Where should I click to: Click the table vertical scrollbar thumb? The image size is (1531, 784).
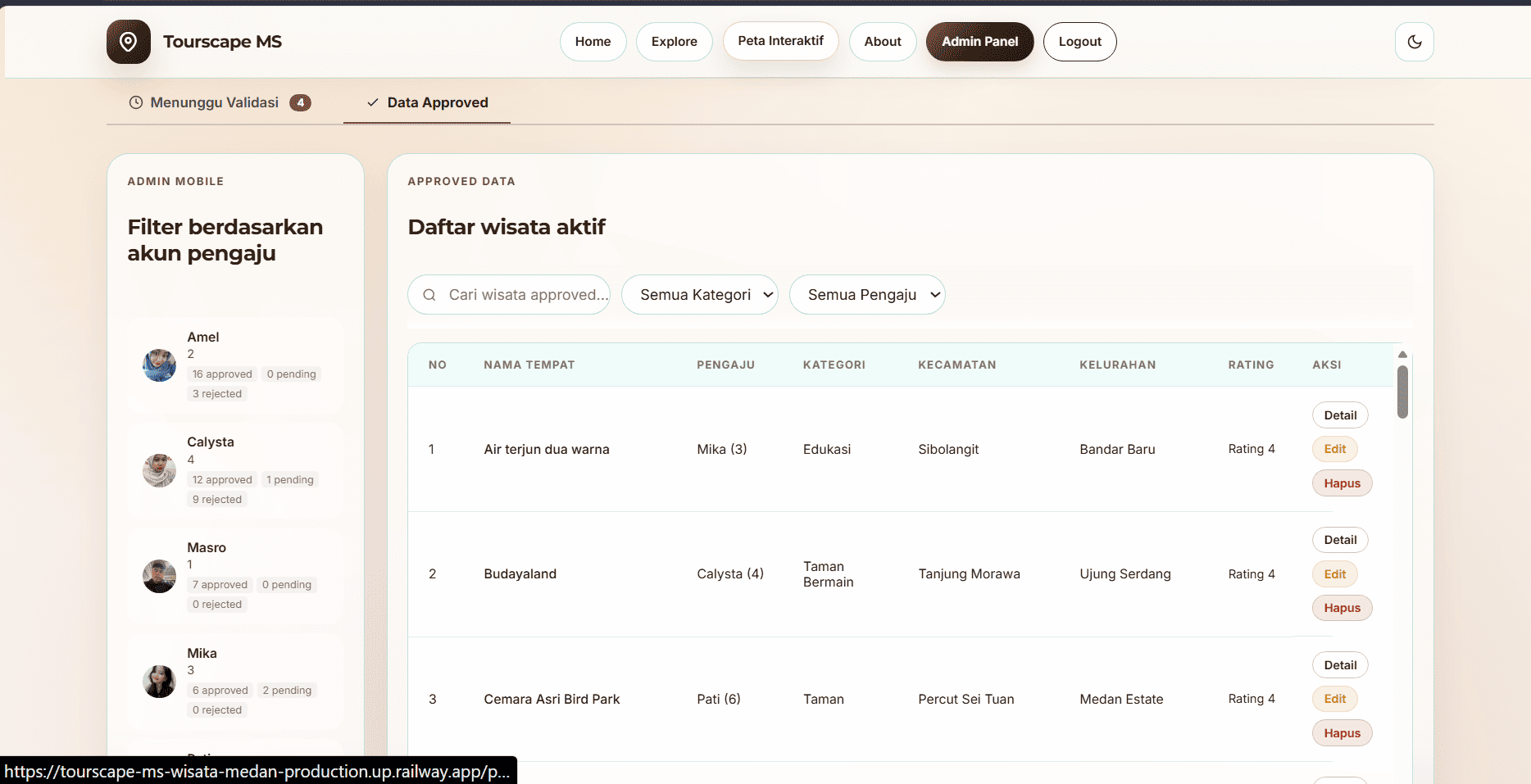[1402, 392]
